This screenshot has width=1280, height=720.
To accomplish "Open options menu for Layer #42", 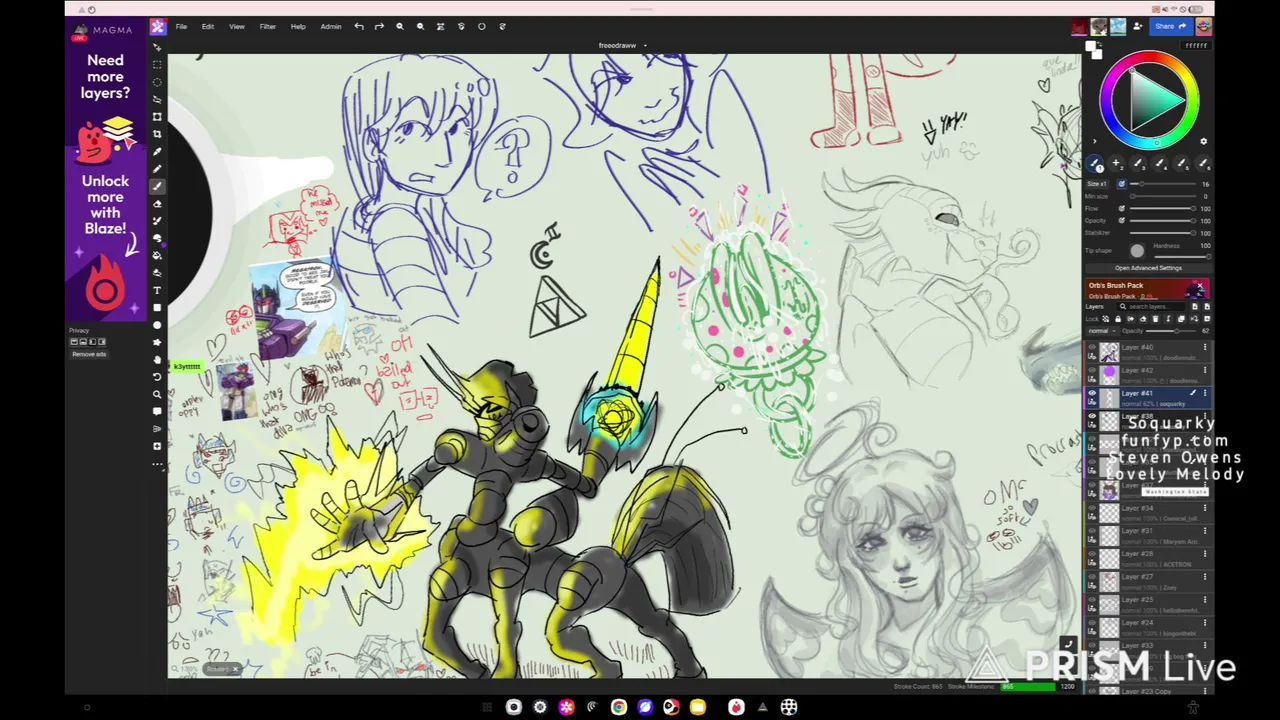I will click(1205, 370).
